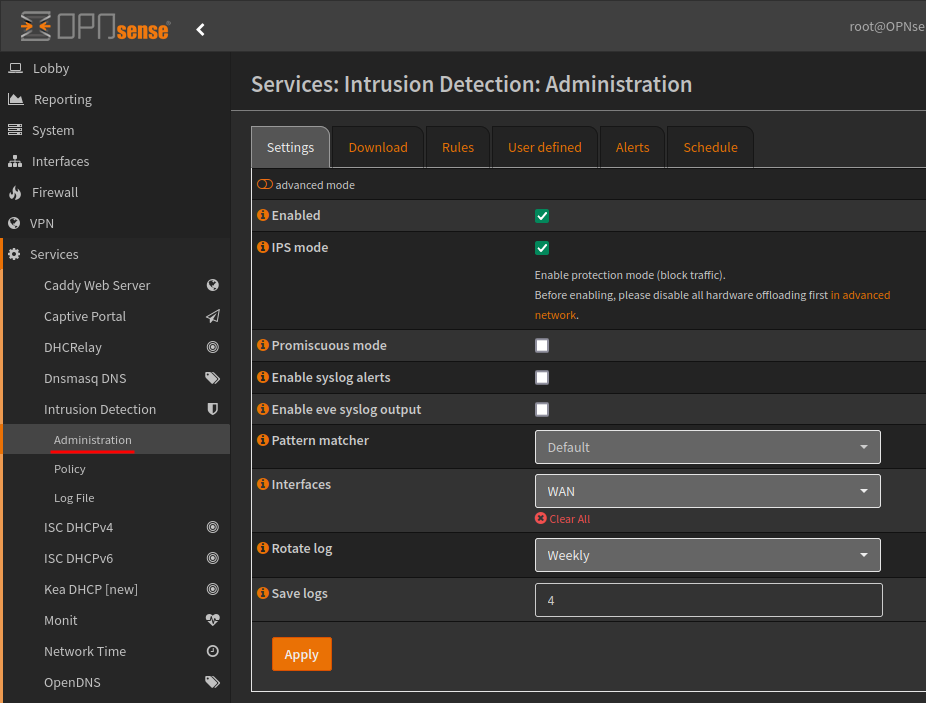Click the Dnsmasq DNS tags icon

213,378
